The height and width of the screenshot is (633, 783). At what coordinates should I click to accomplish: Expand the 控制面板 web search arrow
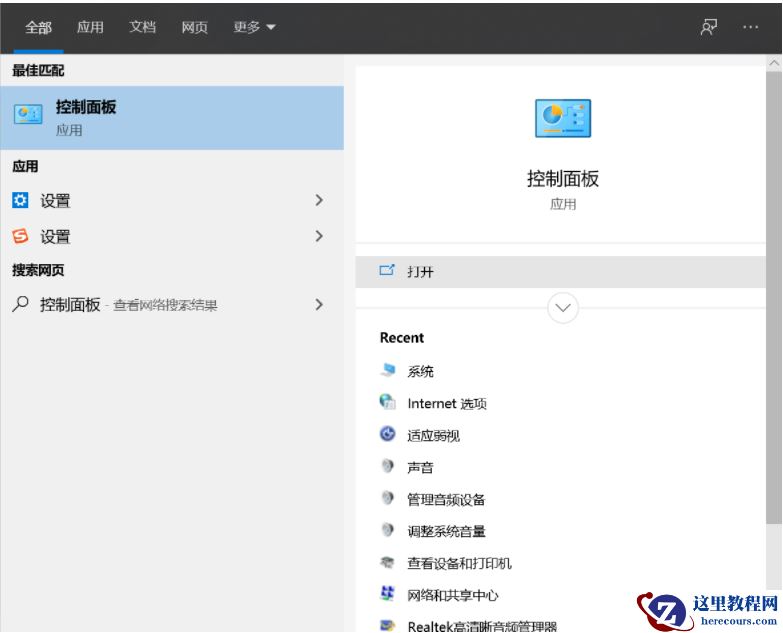coord(319,304)
